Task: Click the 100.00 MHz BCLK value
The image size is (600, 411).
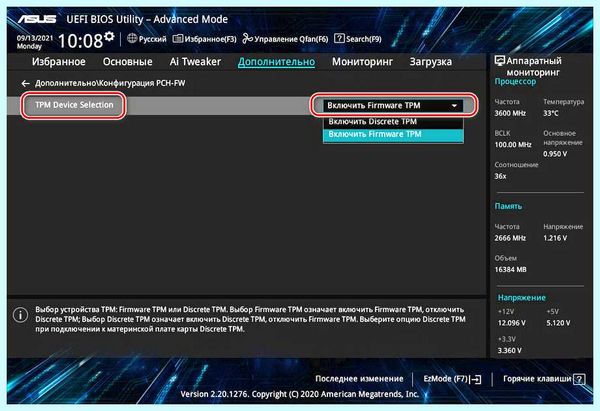Action: [x=513, y=145]
